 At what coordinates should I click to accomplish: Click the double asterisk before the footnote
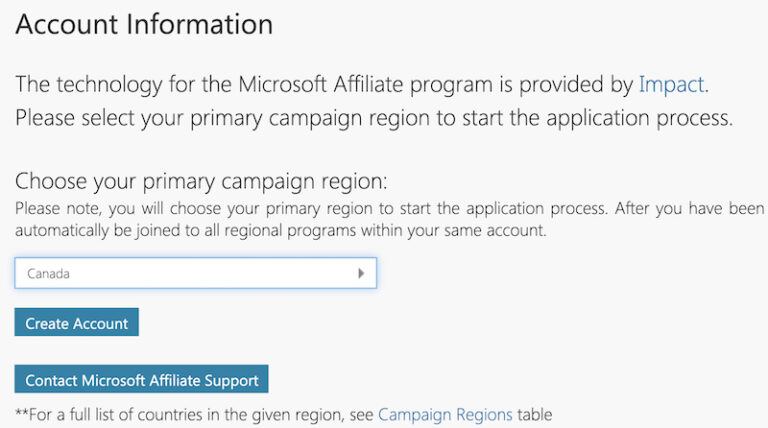(x=22, y=412)
